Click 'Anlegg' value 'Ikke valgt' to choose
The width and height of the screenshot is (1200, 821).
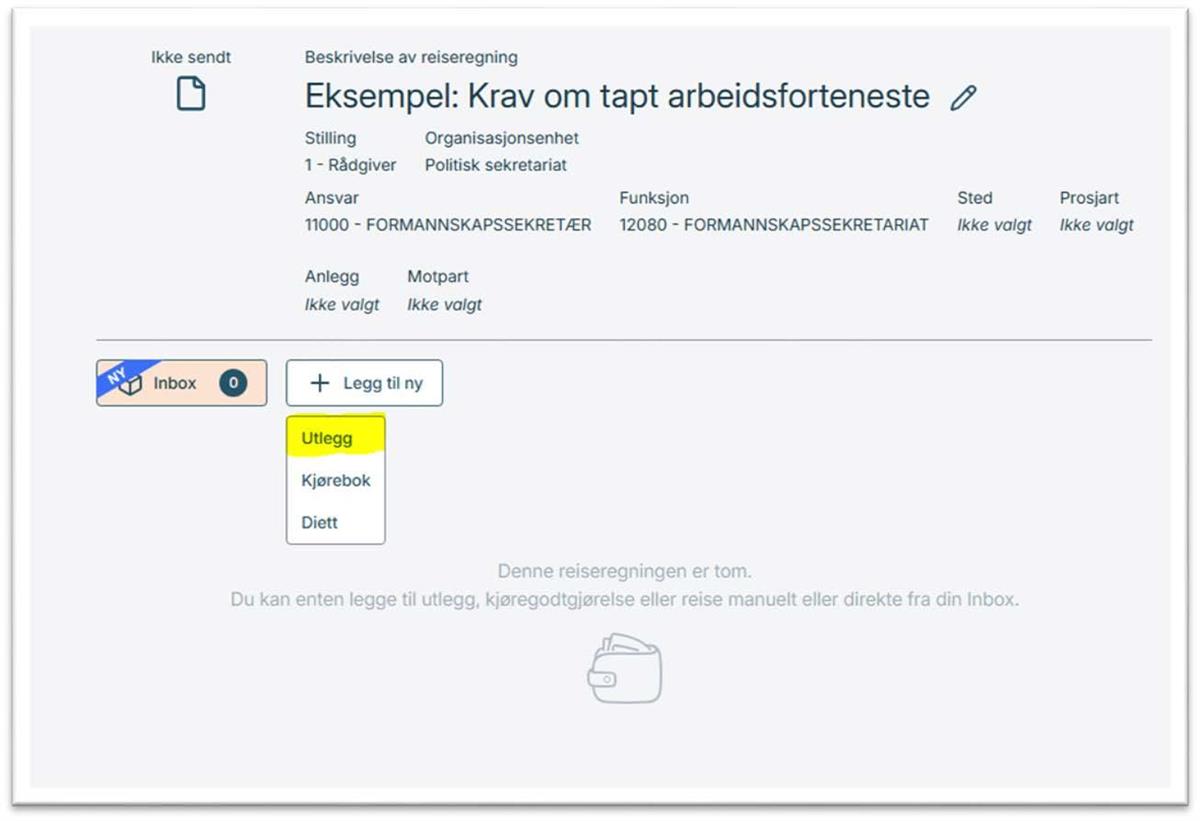340,304
